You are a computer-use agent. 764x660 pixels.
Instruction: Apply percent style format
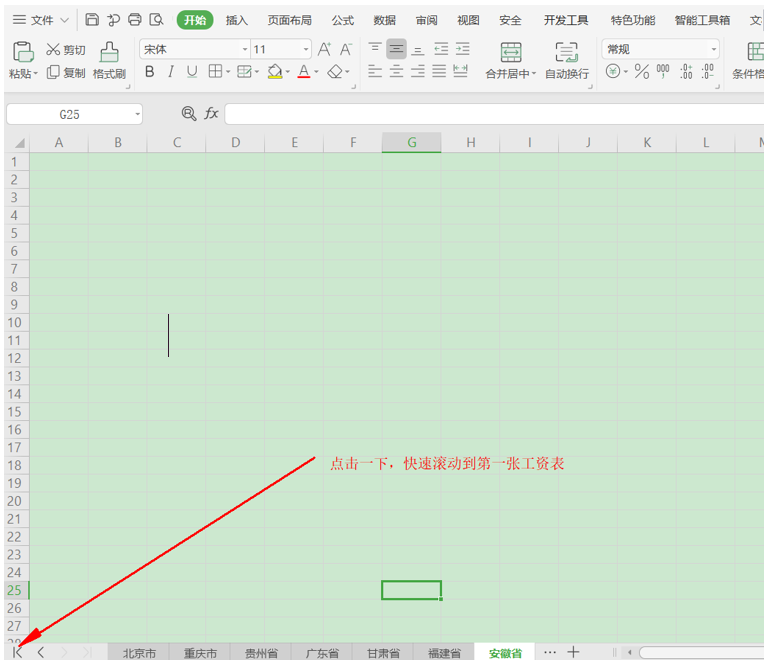642,72
